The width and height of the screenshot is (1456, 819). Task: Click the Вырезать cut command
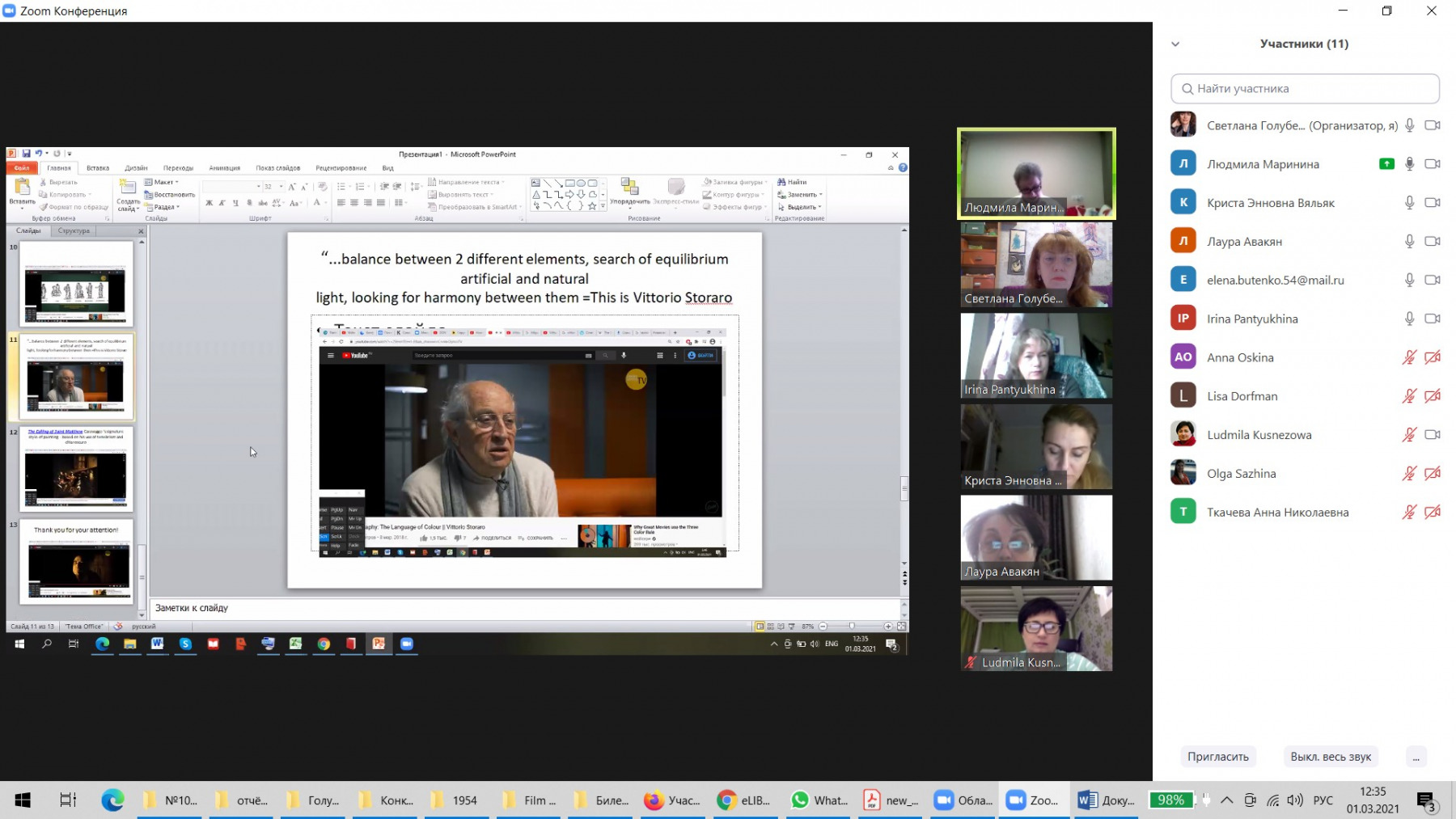[x=58, y=182]
